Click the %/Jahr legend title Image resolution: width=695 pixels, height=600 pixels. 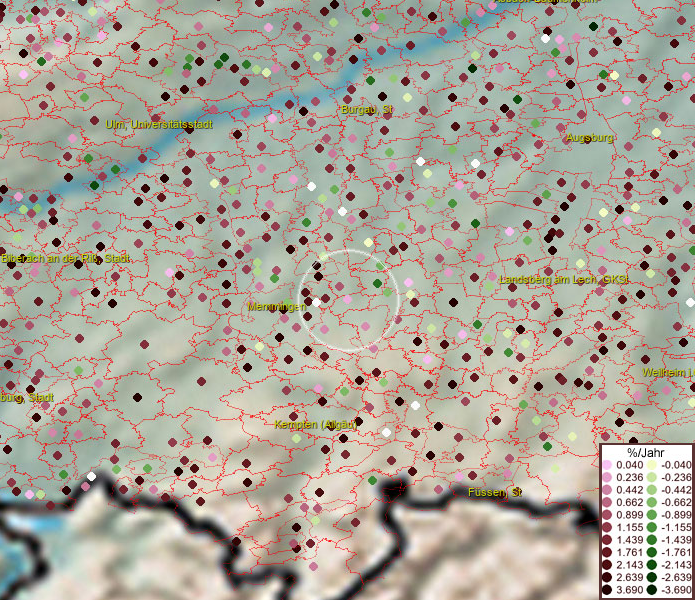pos(646,452)
